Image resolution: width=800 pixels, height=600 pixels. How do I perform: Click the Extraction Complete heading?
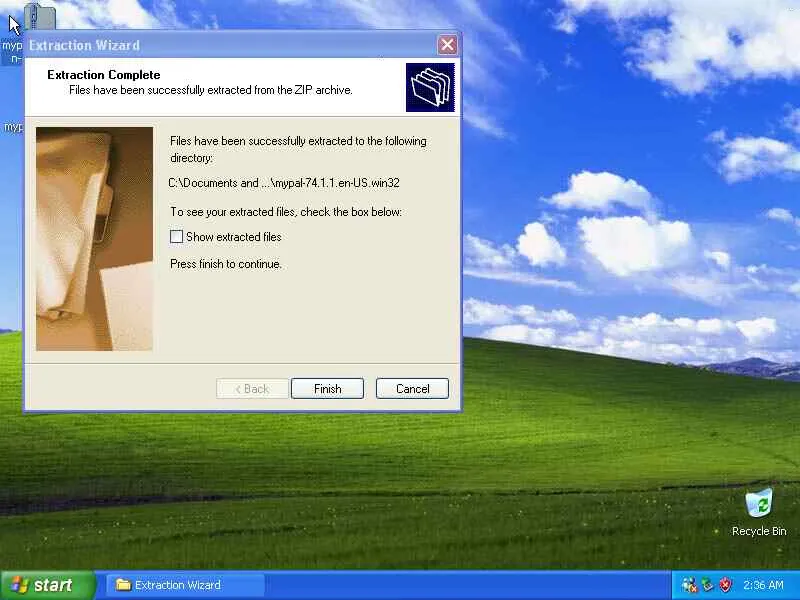[104, 74]
